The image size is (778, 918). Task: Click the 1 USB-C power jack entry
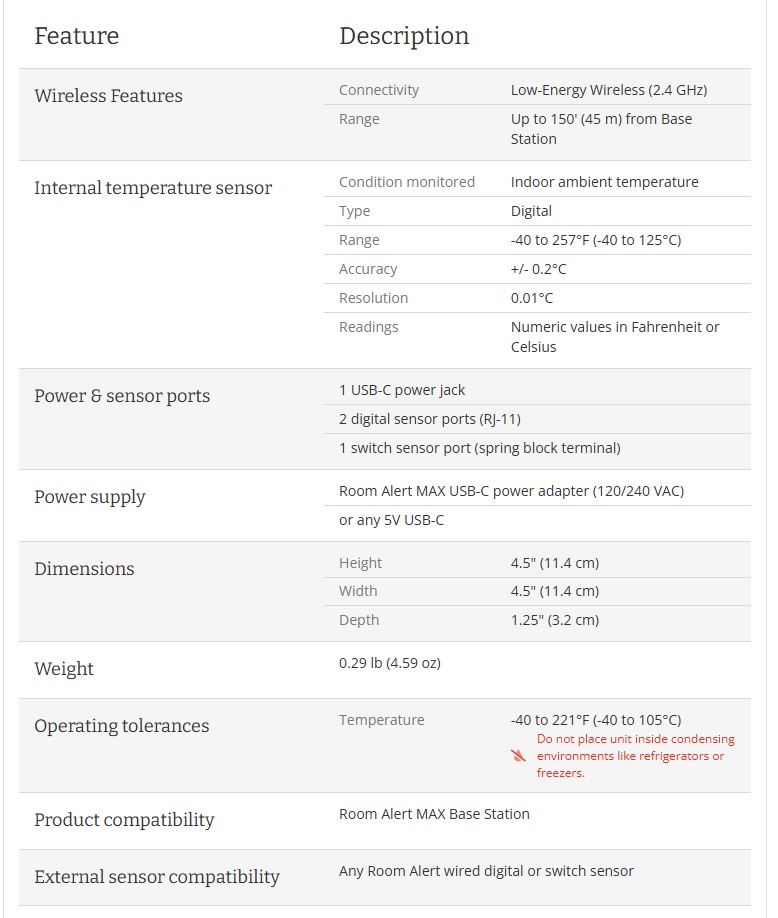402,390
